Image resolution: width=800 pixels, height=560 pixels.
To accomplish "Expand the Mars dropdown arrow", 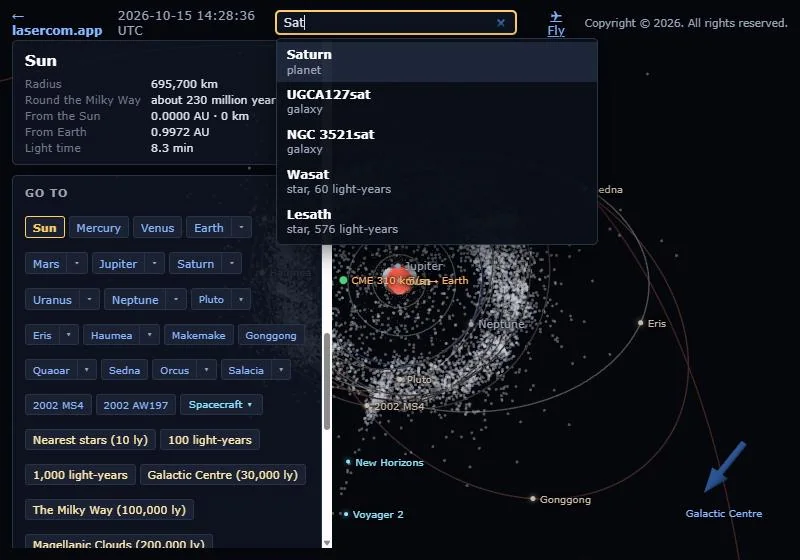I will tap(77, 264).
